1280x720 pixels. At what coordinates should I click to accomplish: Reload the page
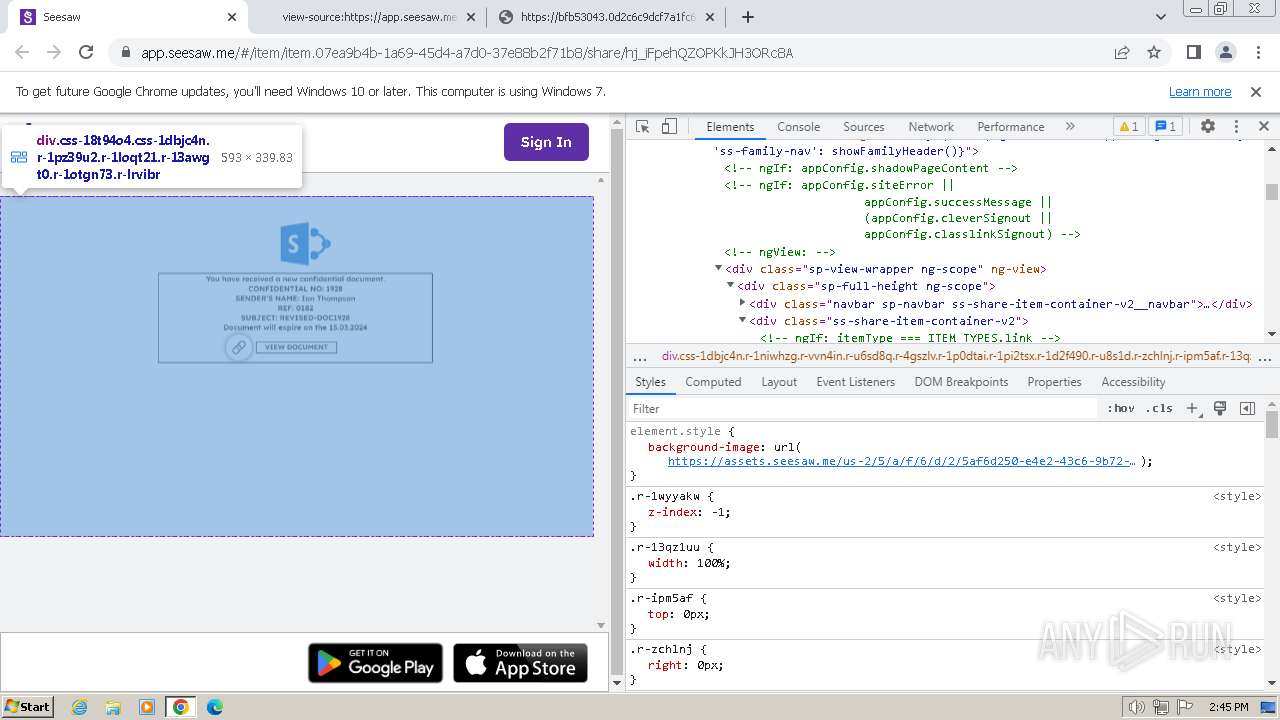pos(86,53)
